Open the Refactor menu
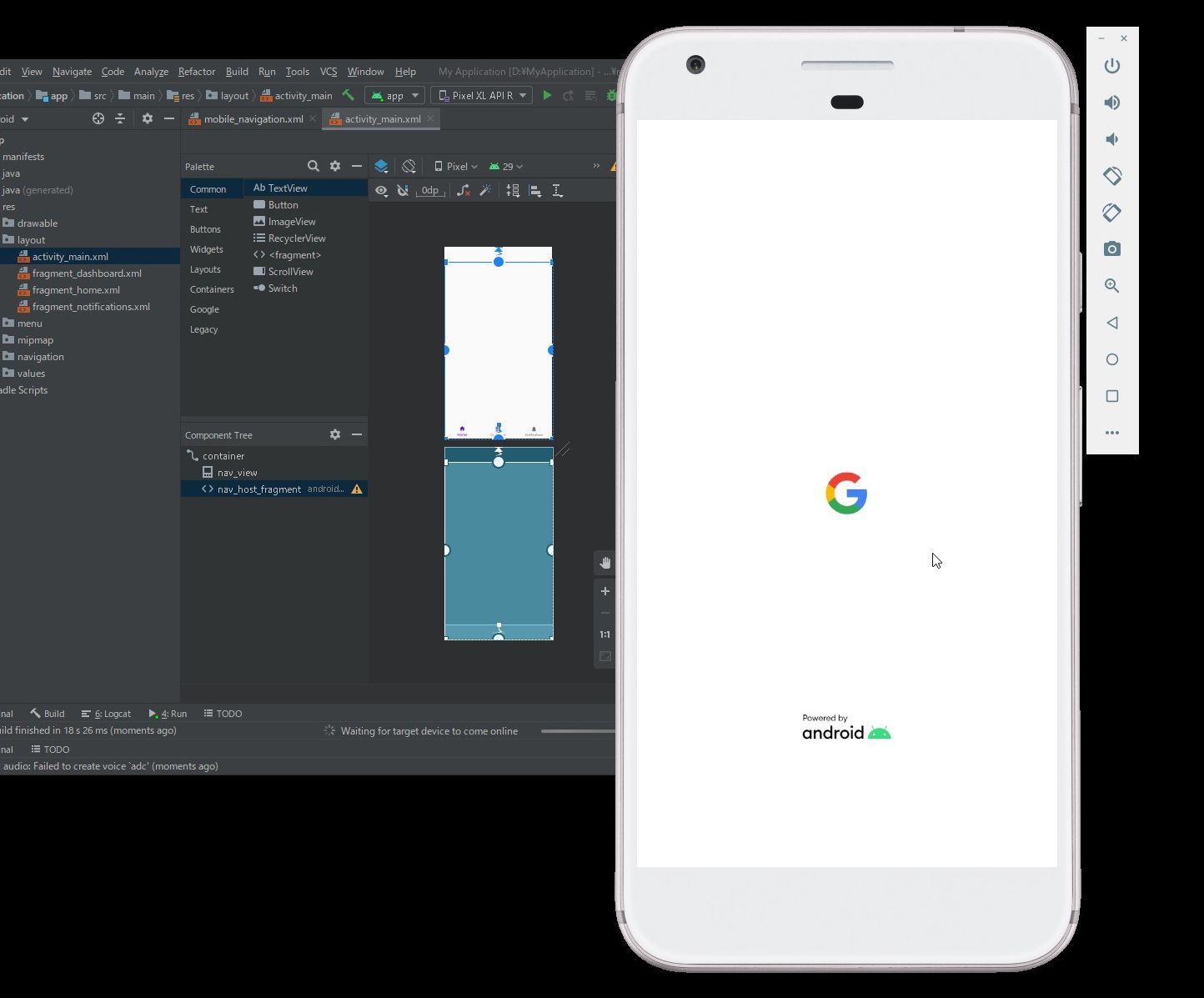This screenshot has width=1204, height=998. pos(196,72)
